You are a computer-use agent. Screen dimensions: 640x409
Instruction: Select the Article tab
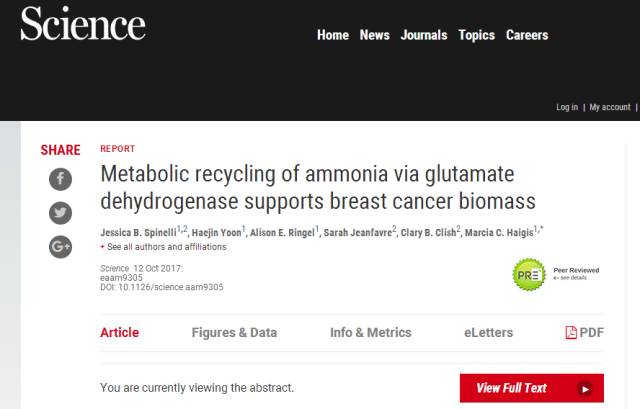tap(120, 333)
